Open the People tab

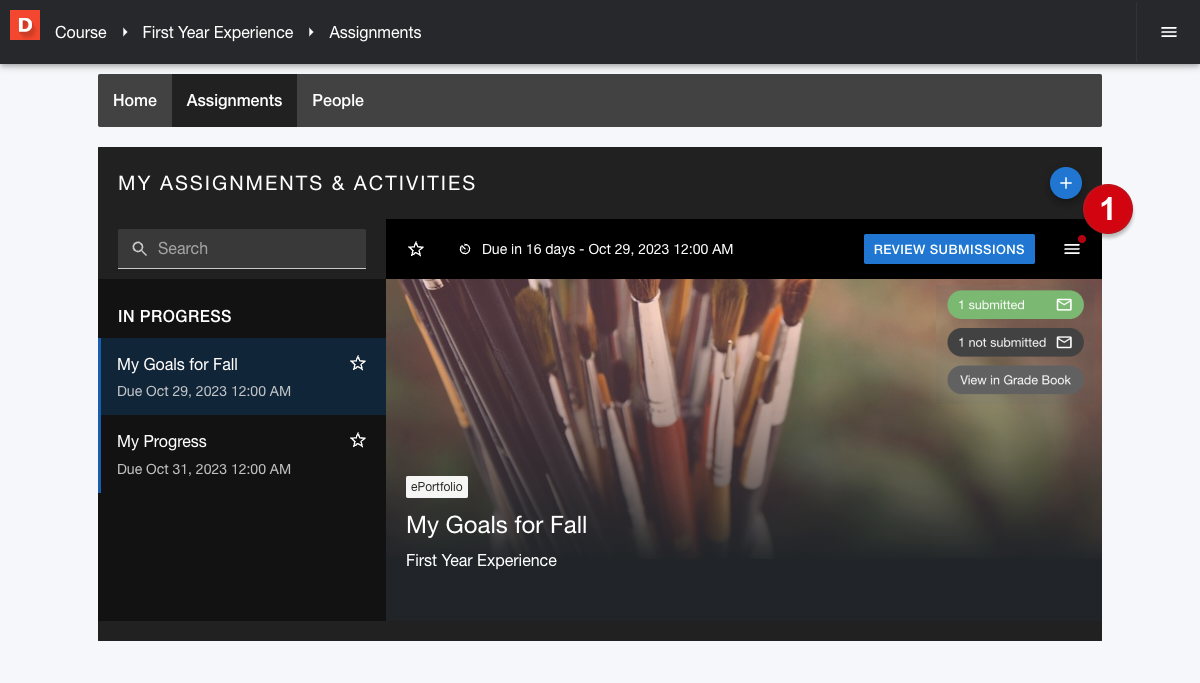338,100
